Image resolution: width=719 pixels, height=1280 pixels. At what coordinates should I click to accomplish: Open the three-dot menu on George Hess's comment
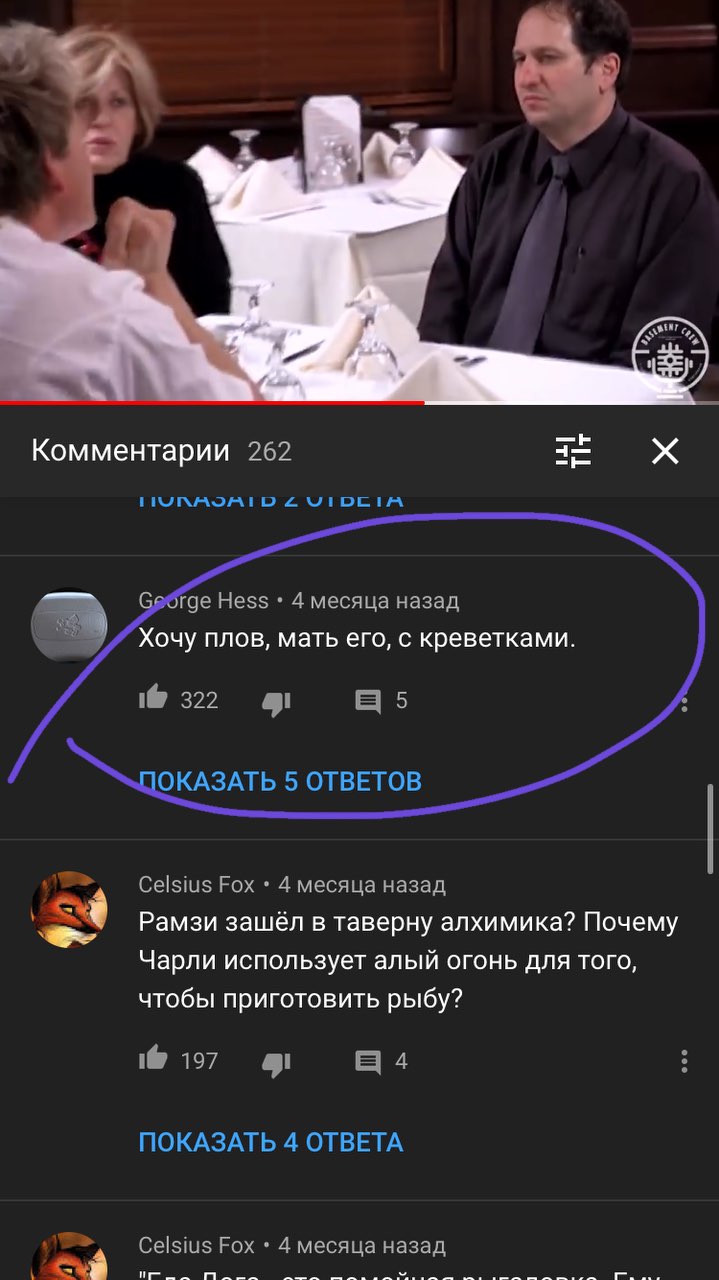(x=685, y=703)
